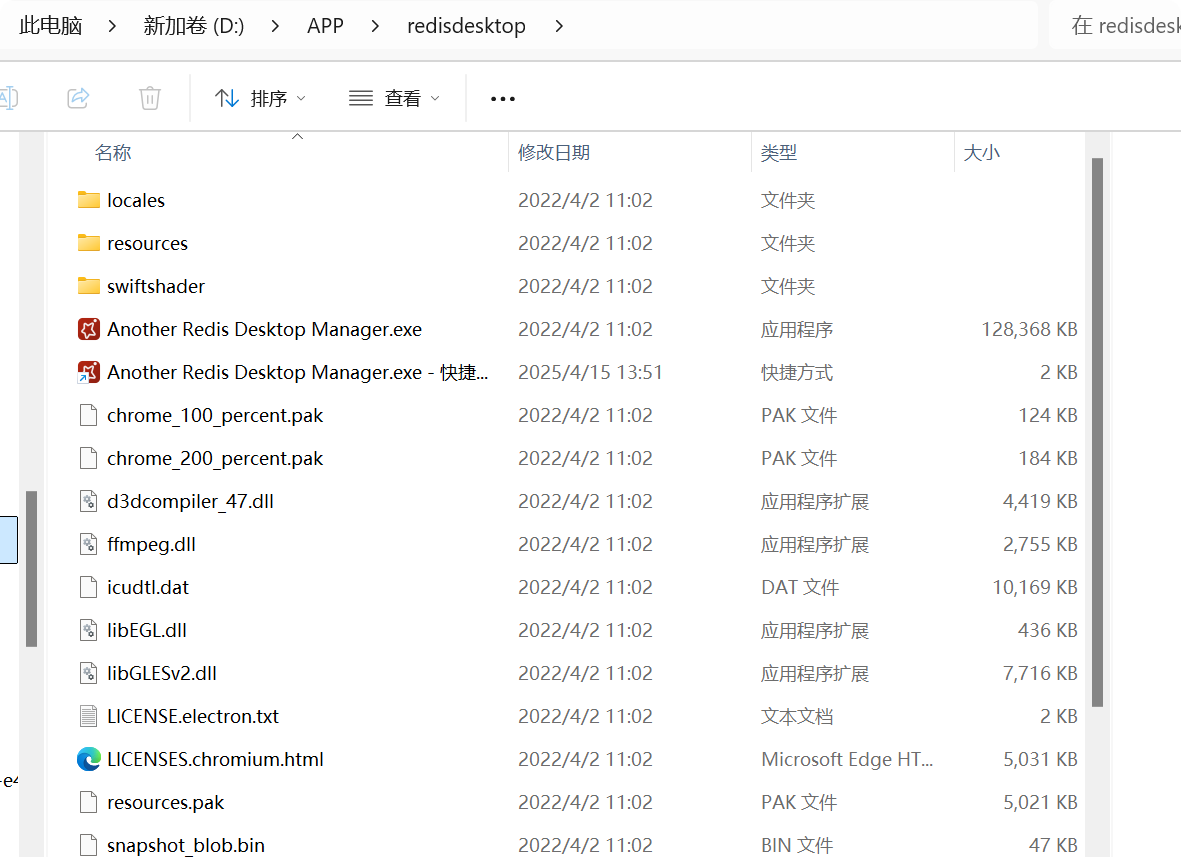The image size is (1181, 857).
Task: Select the locales folder name
Action: click(x=136, y=200)
